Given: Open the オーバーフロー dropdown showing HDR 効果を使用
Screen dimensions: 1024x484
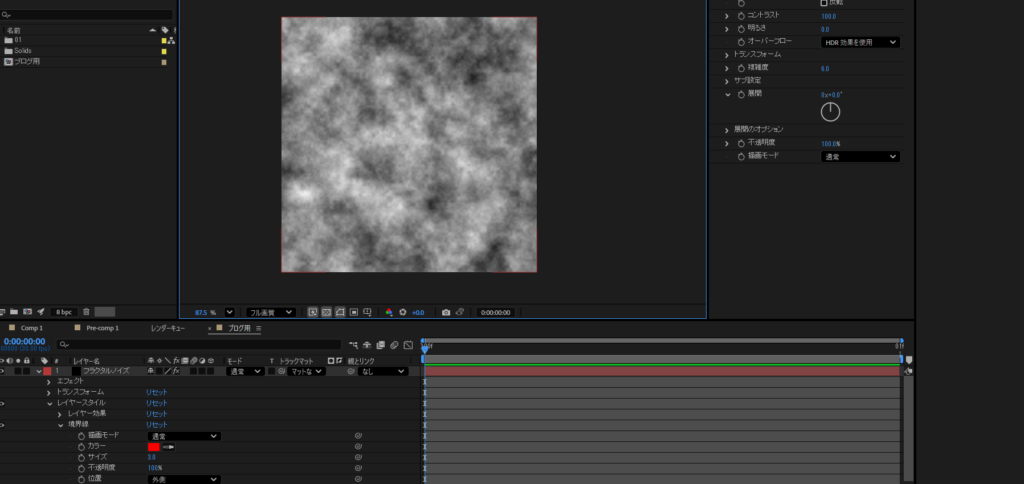Looking at the screenshot, I should pyautogui.click(x=860, y=42).
